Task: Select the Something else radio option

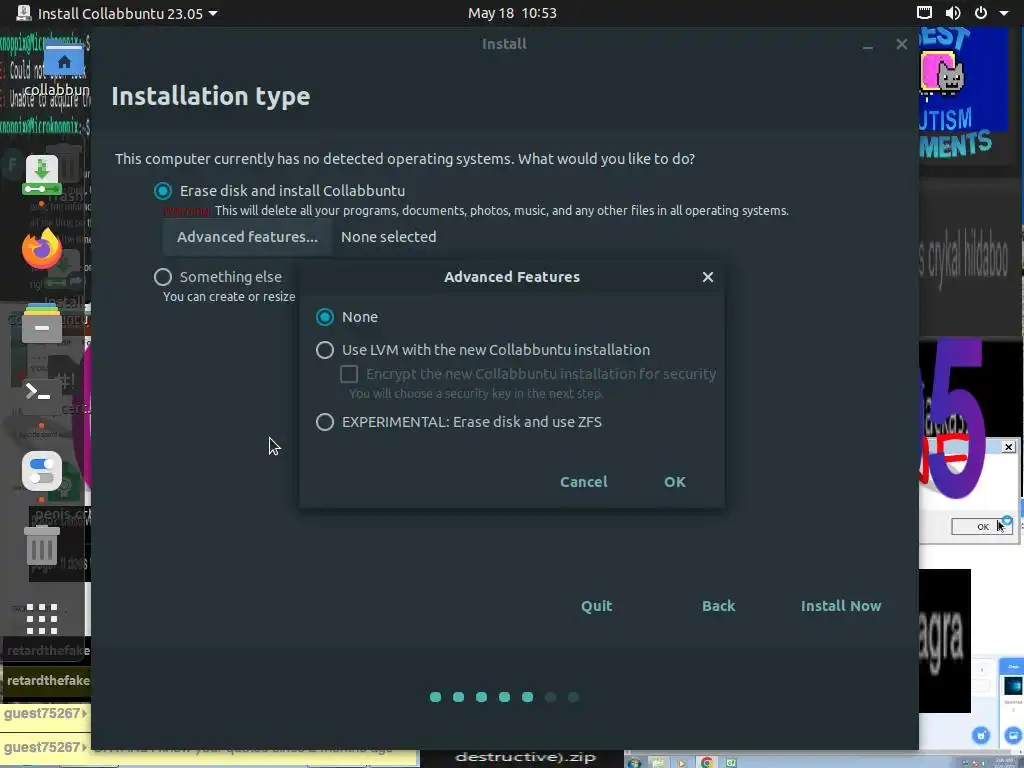Action: [x=163, y=277]
